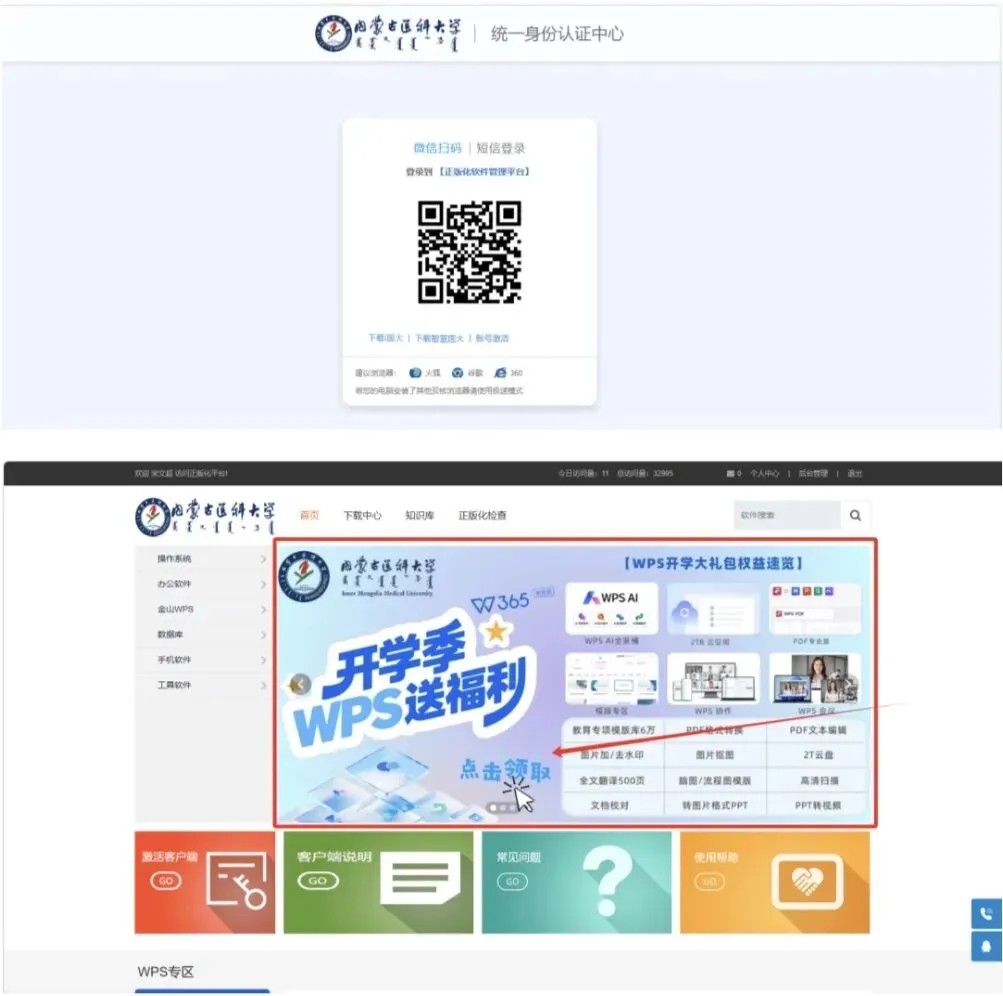1003x996 pixels.
Task: Click GO on the 客户端说明 tile
Action: pos(317,881)
